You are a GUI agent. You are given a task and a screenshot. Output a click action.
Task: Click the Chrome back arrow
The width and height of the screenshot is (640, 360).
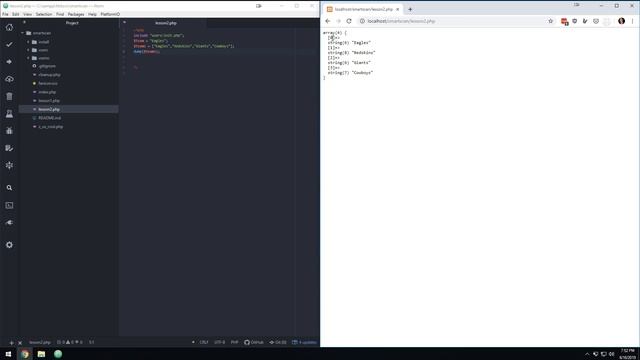(x=328, y=21)
